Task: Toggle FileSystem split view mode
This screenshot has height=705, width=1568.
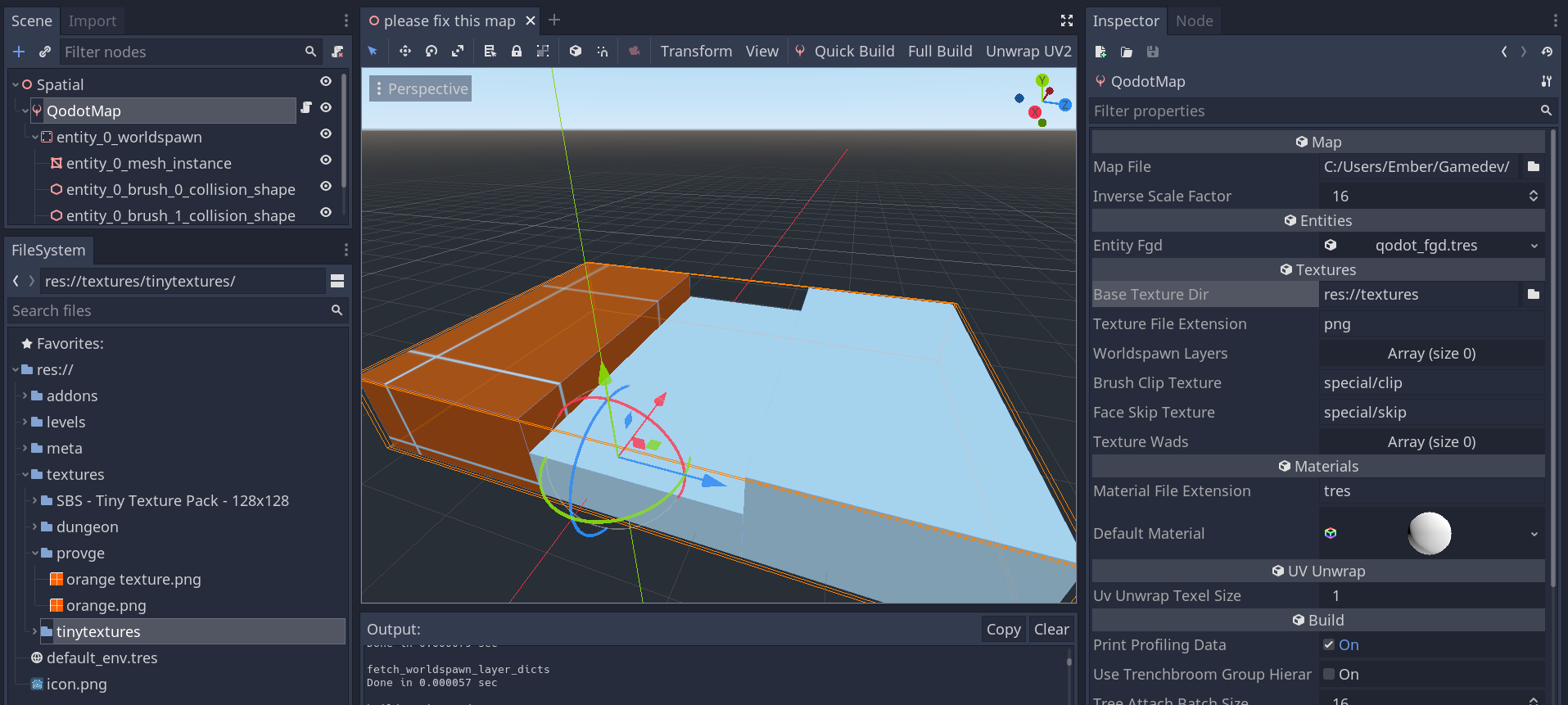Action: point(337,281)
